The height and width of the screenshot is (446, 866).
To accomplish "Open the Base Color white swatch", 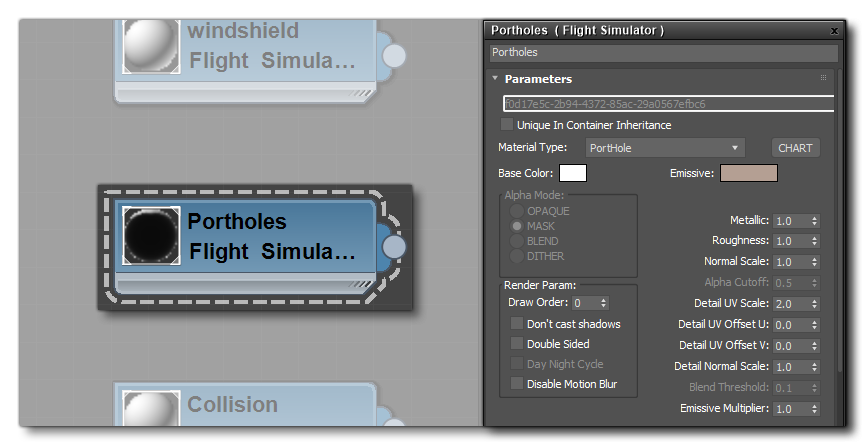I will pyautogui.click(x=573, y=173).
